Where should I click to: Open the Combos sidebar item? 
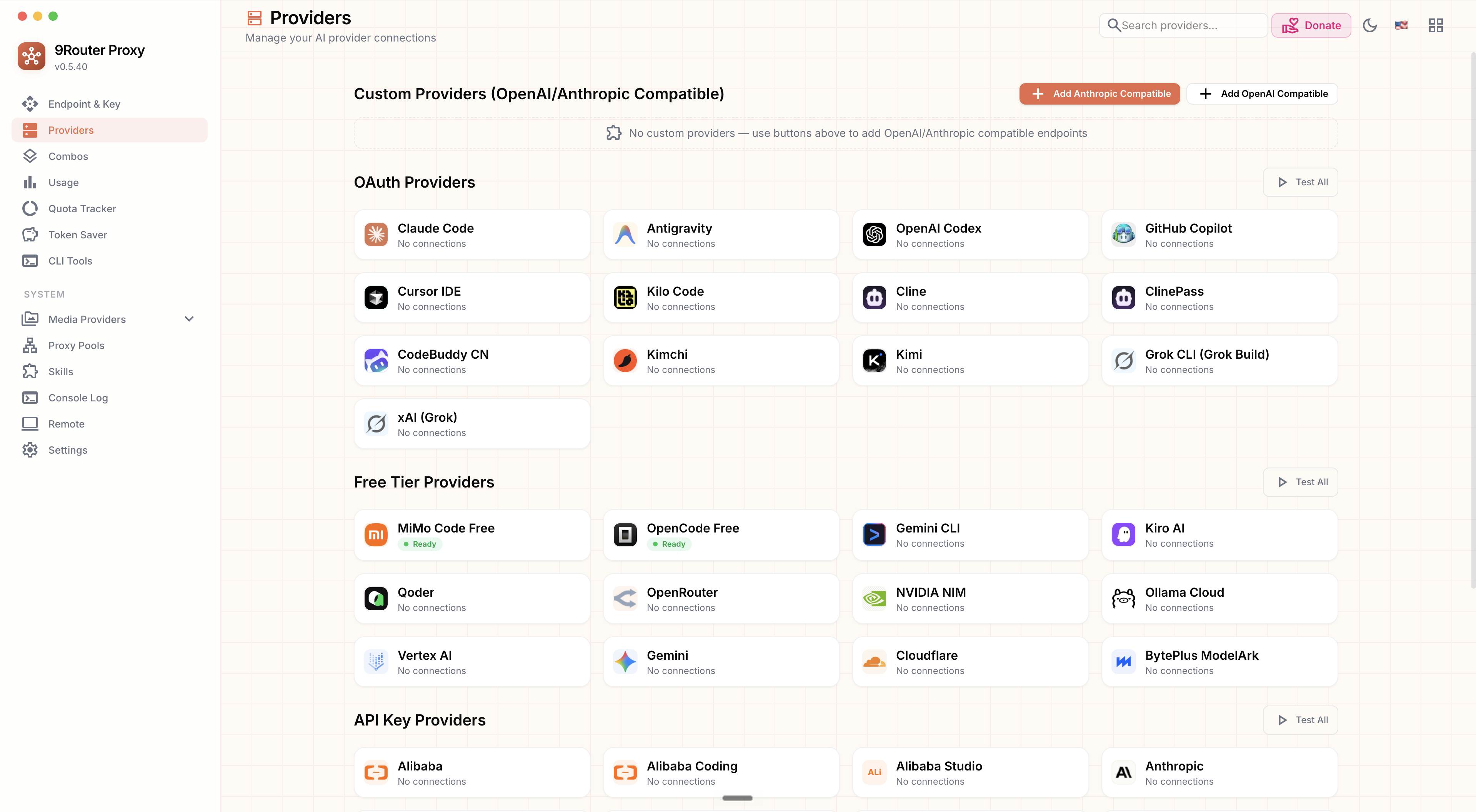[x=110, y=156]
